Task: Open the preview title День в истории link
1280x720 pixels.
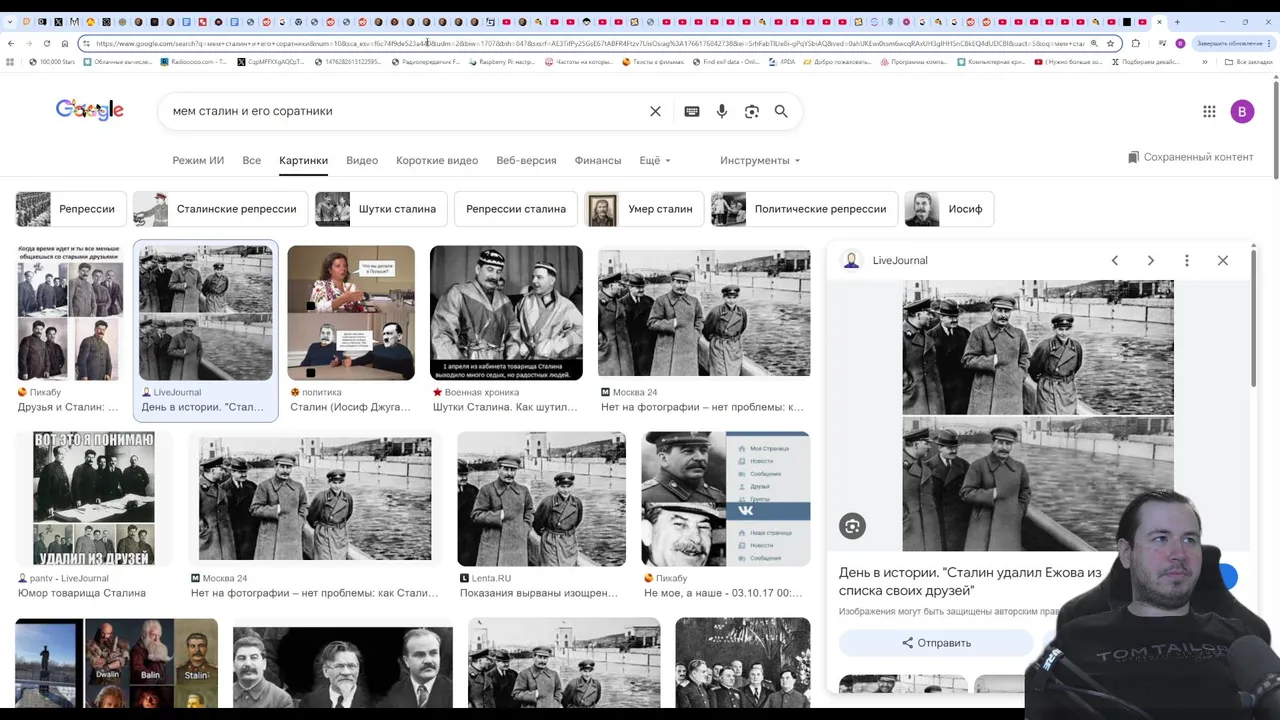Action: [970, 581]
